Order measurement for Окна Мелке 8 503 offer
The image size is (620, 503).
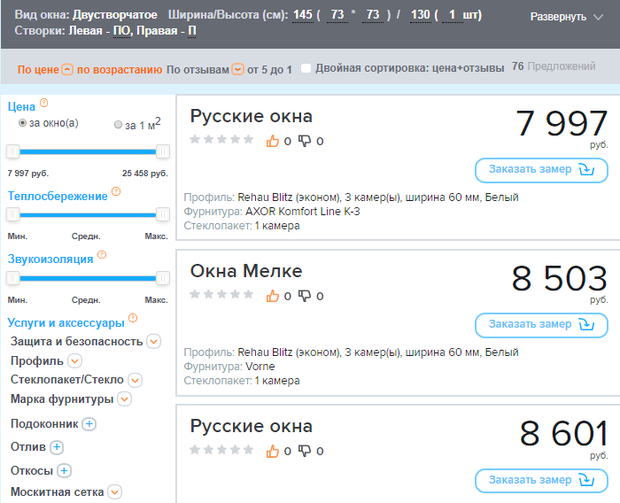[x=541, y=325]
